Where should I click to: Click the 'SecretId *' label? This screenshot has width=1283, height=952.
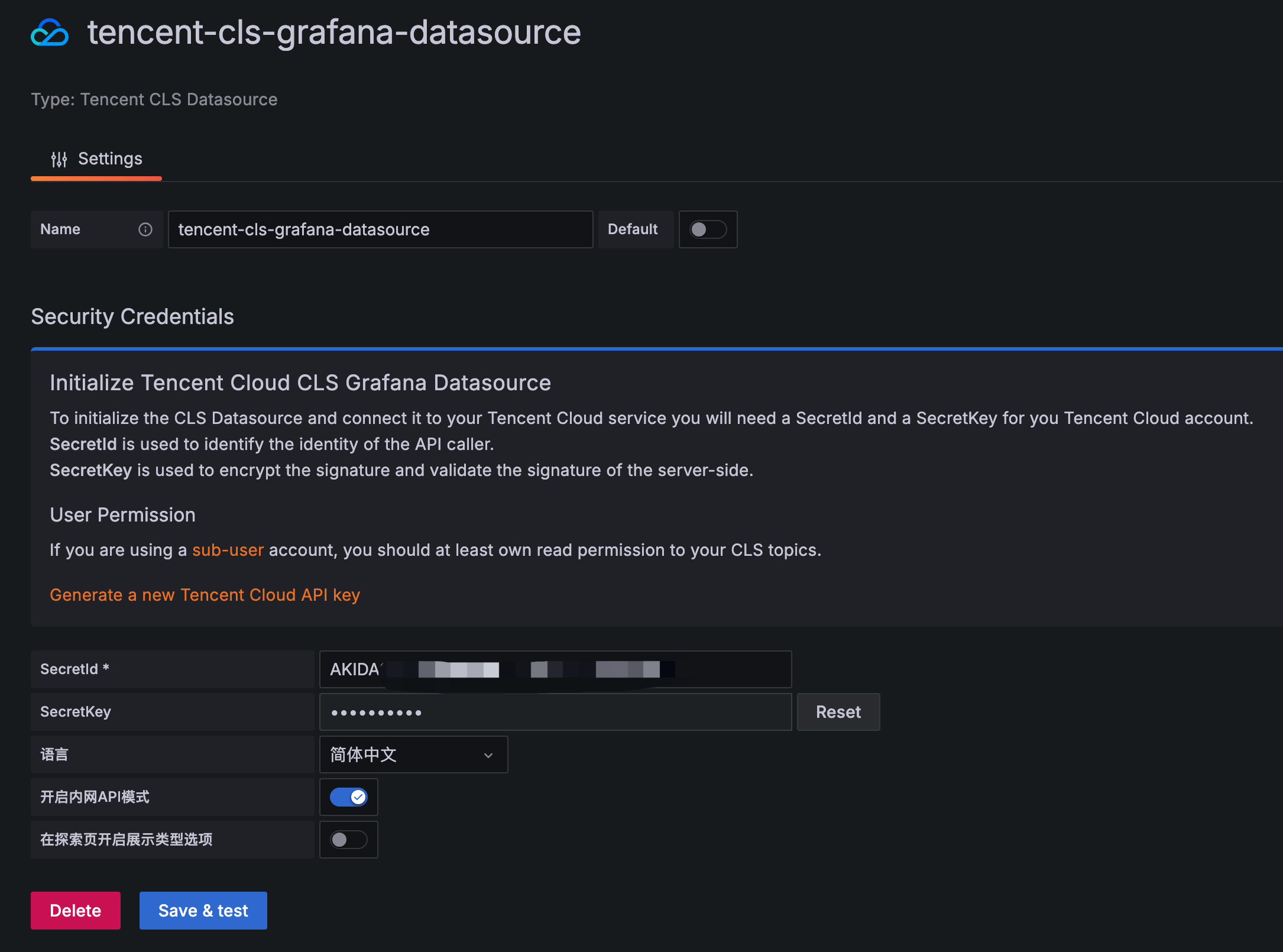point(75,669)
